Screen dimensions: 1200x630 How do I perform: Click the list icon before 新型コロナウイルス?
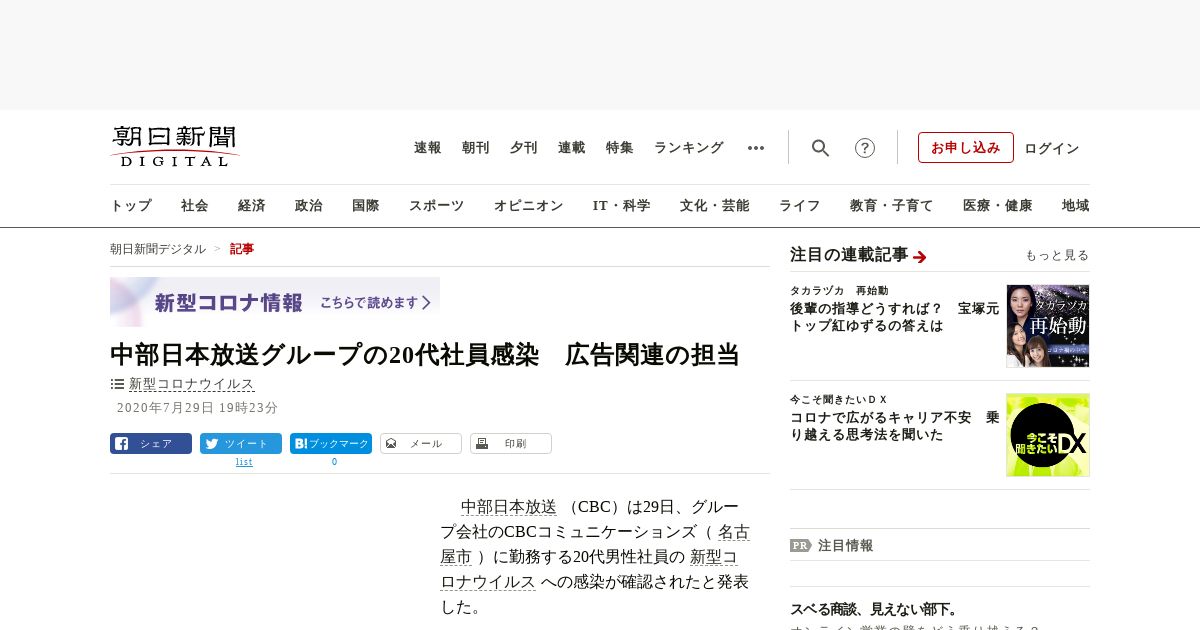coord(117,384)
